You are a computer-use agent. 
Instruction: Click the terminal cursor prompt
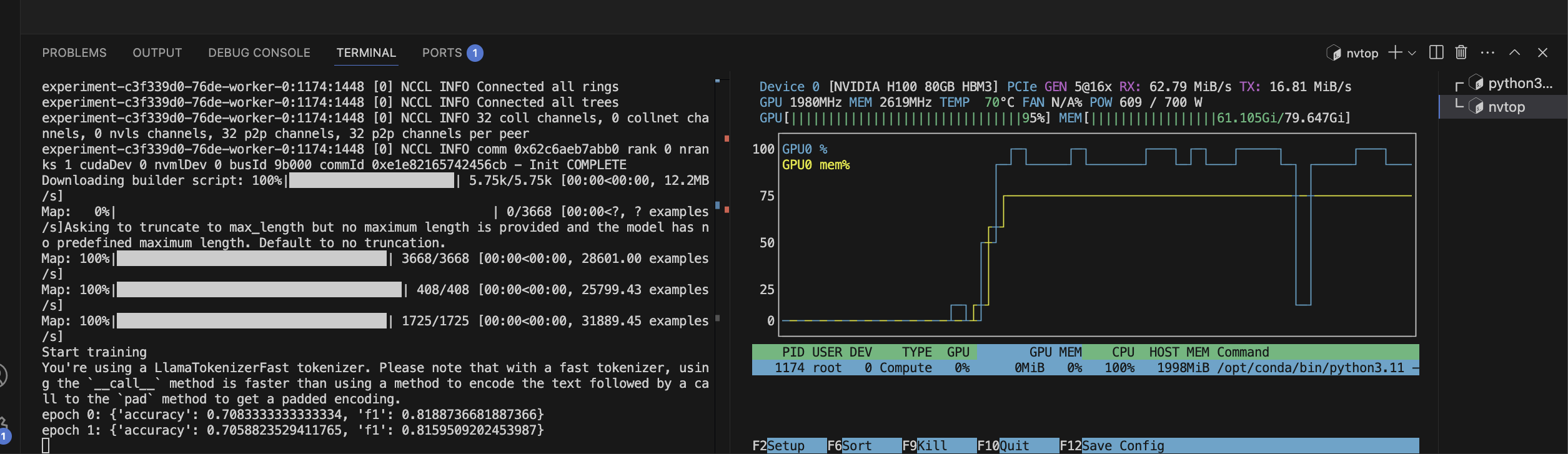click(x=46, y=446)
